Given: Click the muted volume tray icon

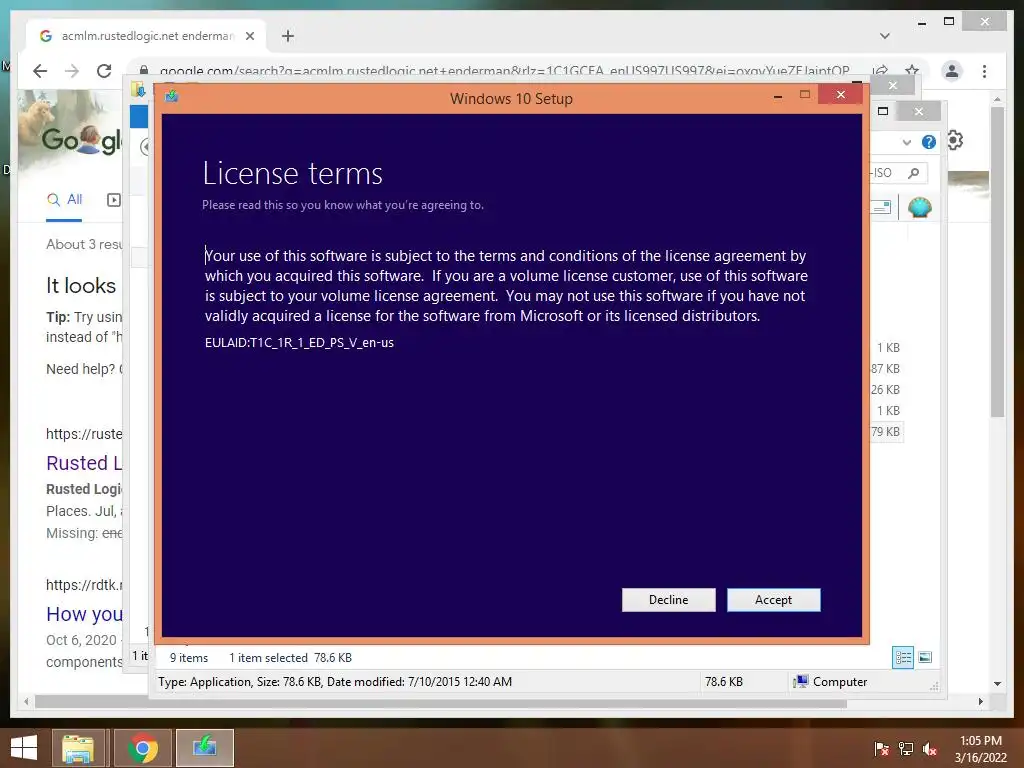Looking at the screenshot, I should 930,749.
